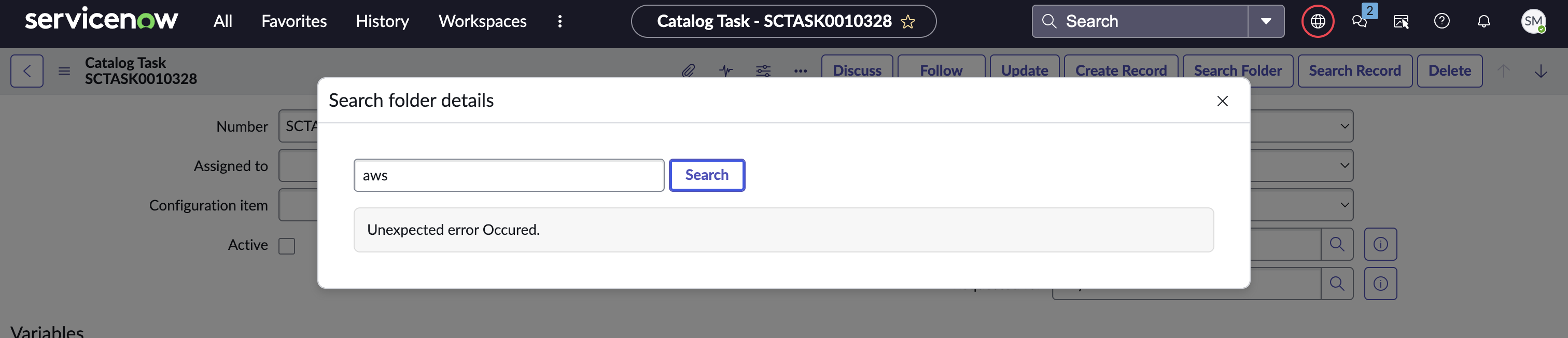Go back with the left arrow button
Image resolution: width=1568 pixels, height=338 pixels.
point(27,71)
